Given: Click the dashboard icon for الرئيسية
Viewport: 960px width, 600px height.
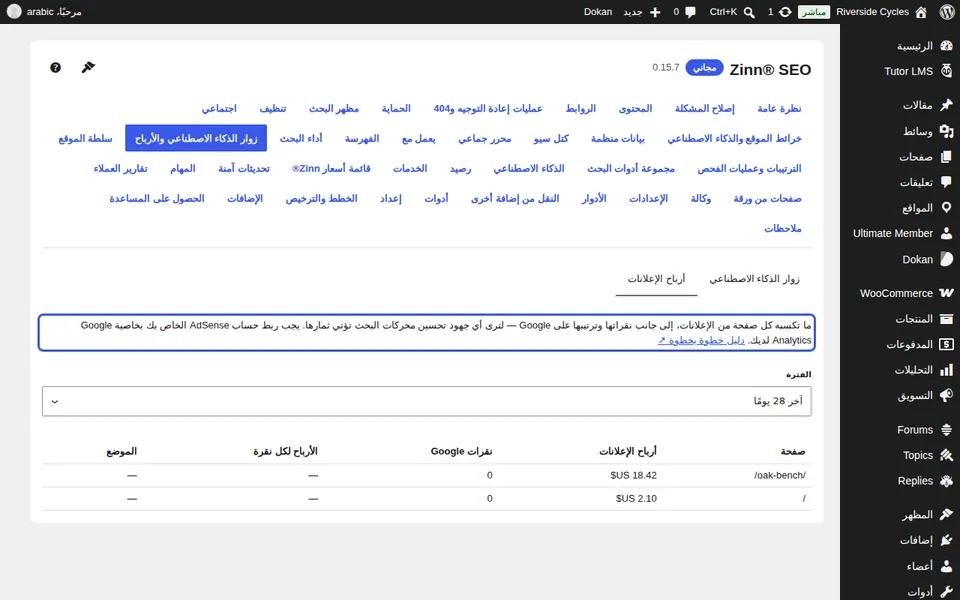Looking at the screenshot, I should (946, 46).
